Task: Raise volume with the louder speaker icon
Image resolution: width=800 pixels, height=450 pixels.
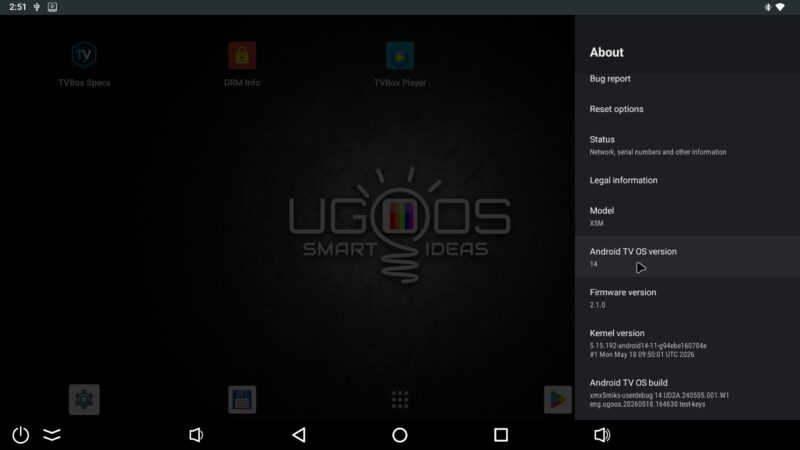Action: (602, 435)
